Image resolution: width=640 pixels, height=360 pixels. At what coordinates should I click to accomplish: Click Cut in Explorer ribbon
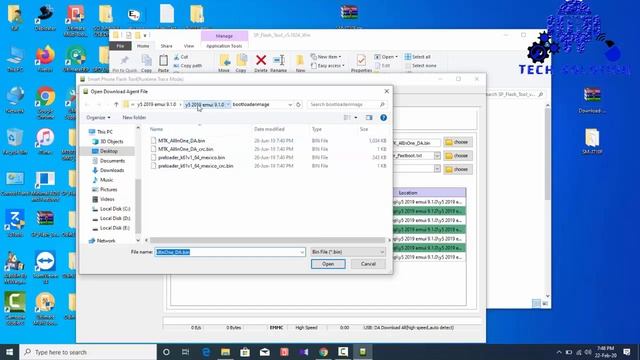(181, 57)
